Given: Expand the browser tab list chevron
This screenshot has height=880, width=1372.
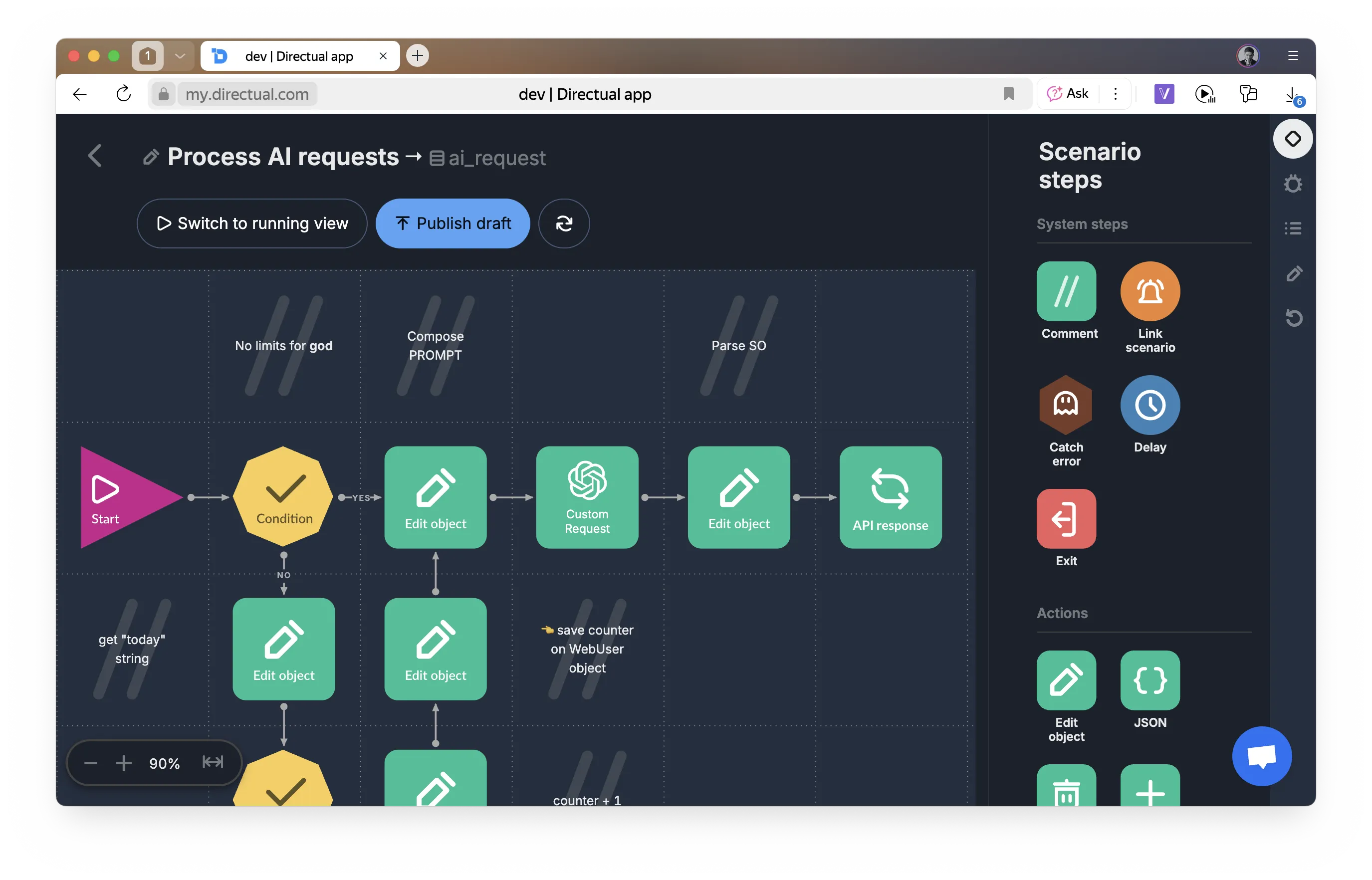Looking at the screenshot, I should (180, 55).
